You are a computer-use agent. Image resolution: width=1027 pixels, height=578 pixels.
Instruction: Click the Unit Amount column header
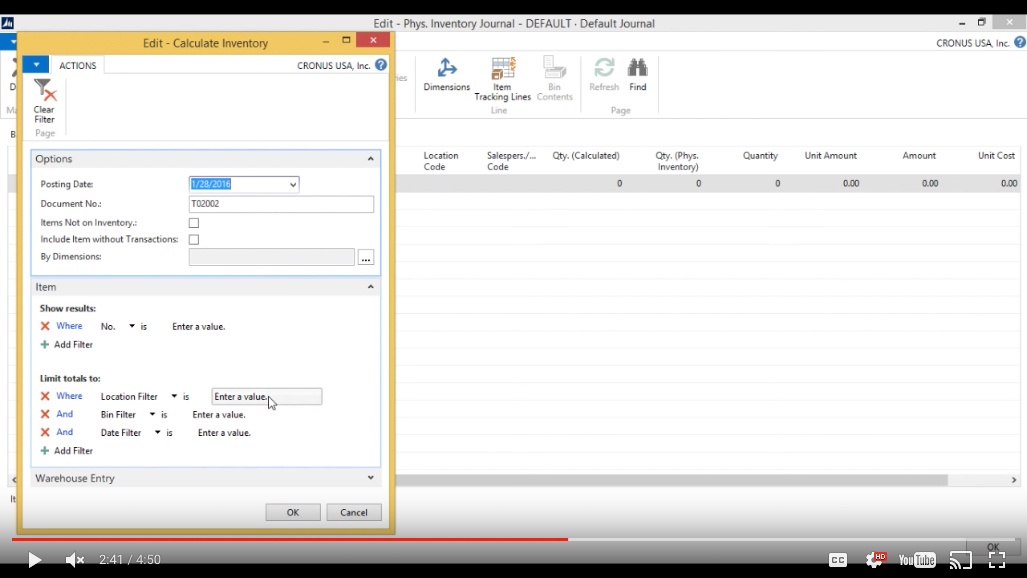coord(831,156)
